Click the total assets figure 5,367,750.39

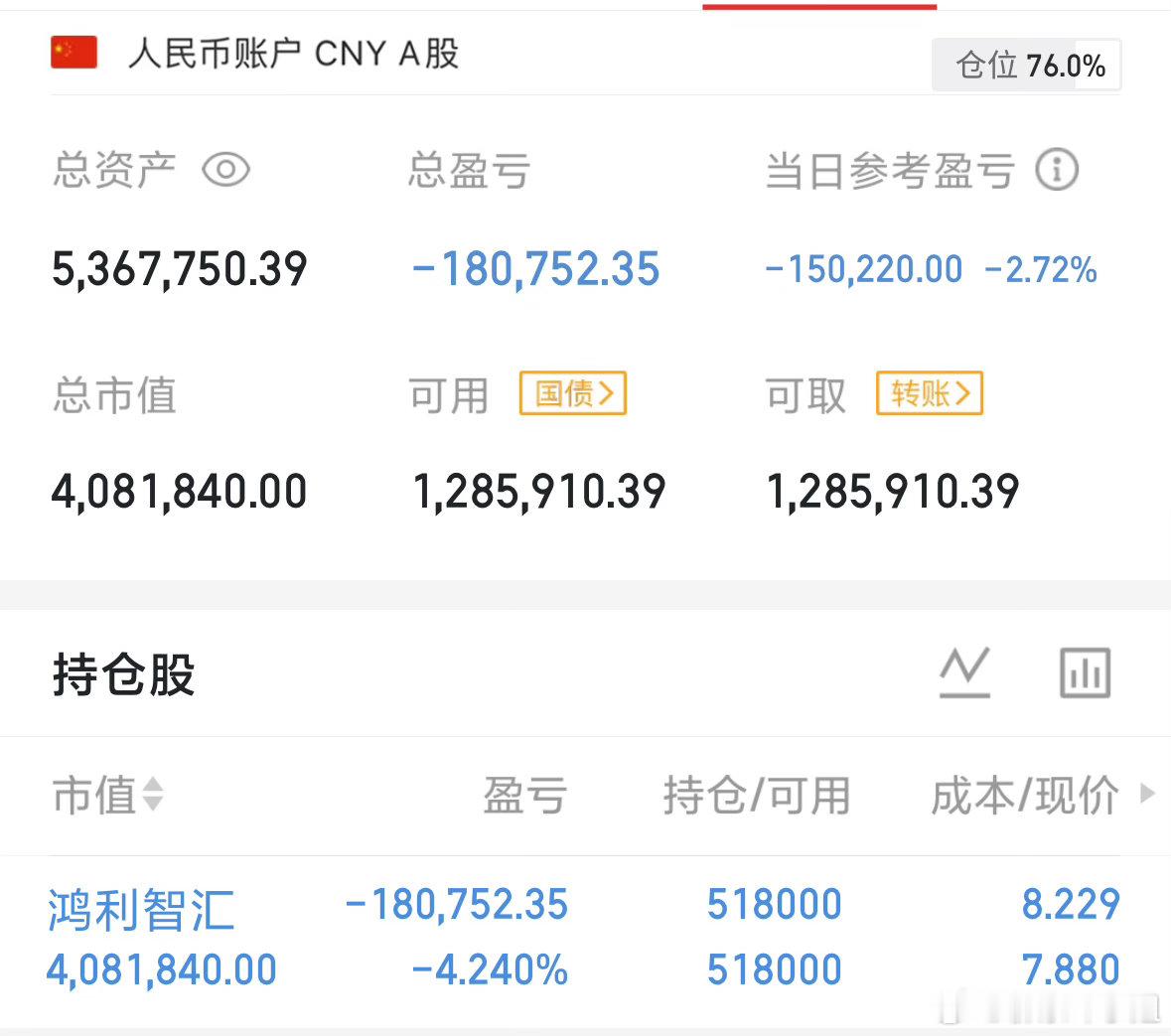(x=178, y=268)
